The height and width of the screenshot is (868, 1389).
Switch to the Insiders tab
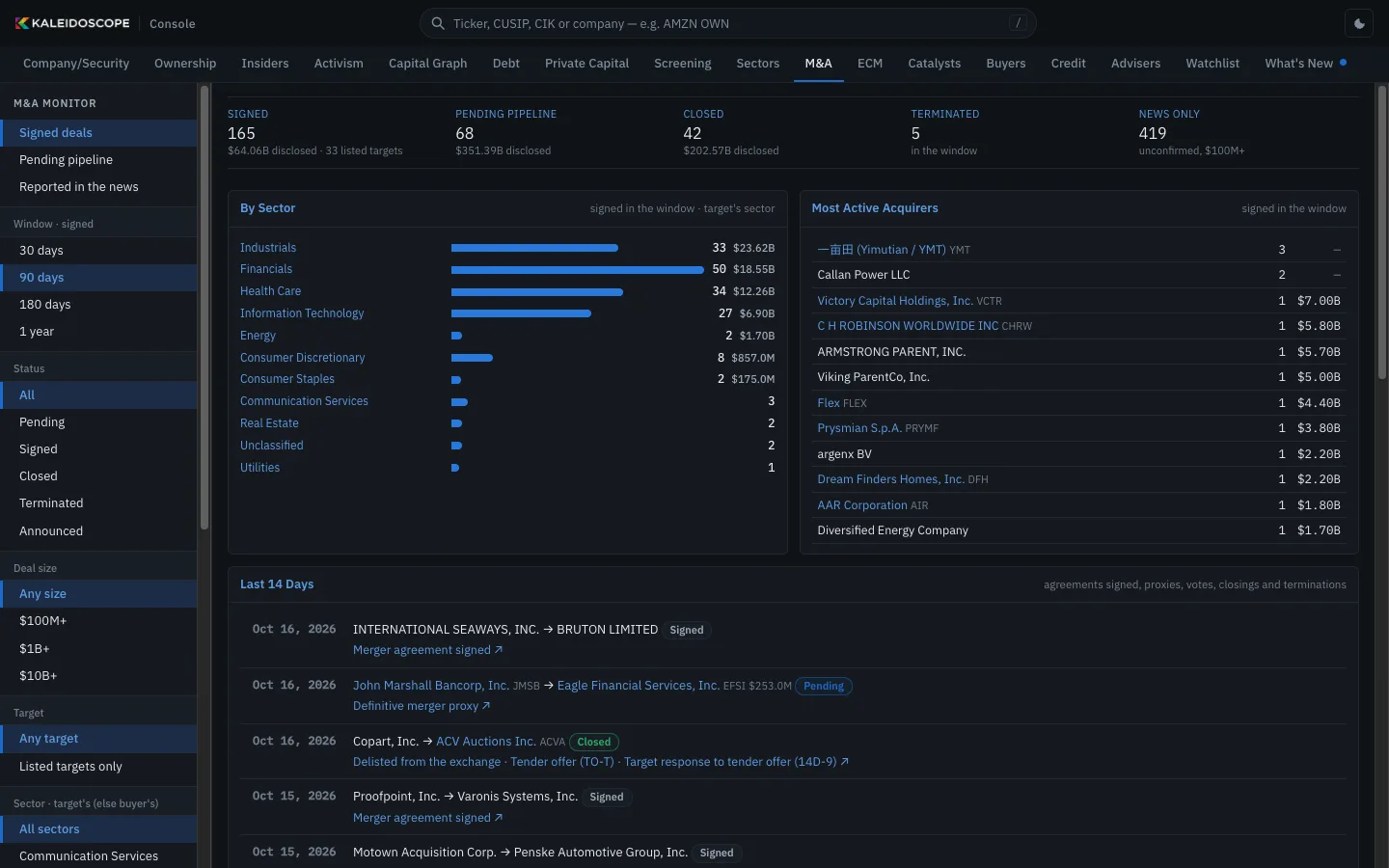(265, 64)
